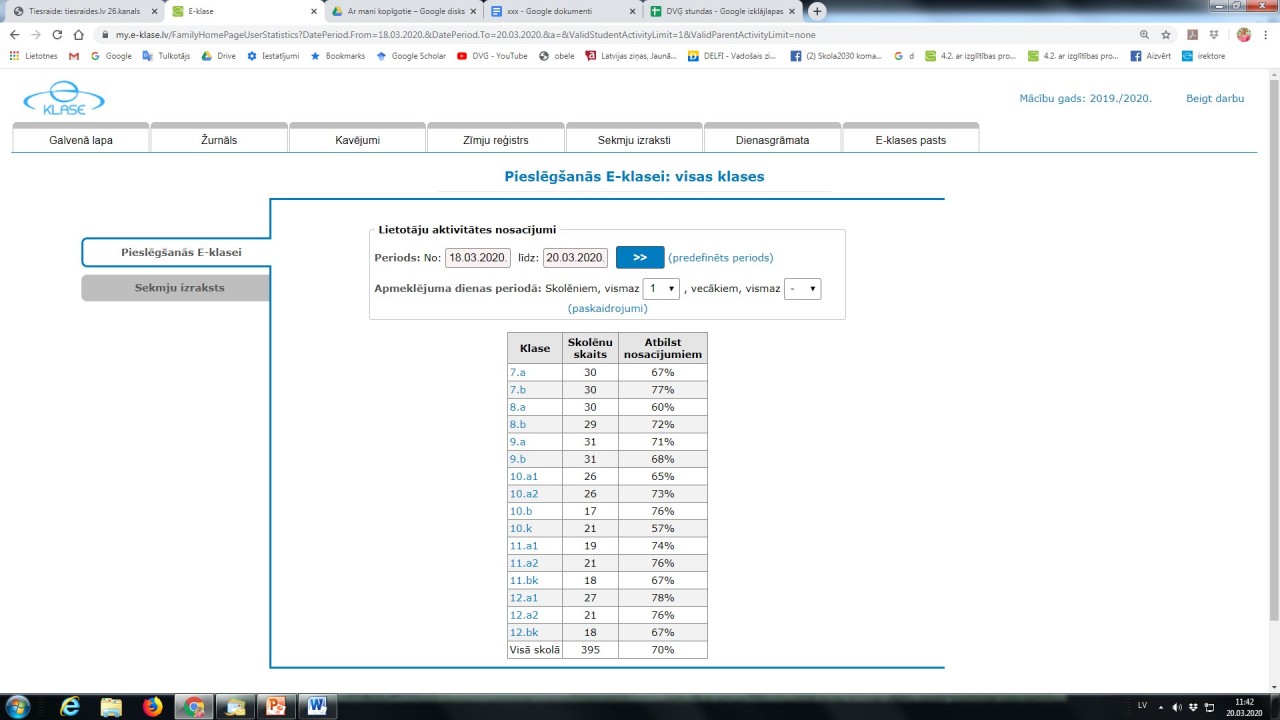
Task: Click the Chrome home icon
Action: (78, 34)
